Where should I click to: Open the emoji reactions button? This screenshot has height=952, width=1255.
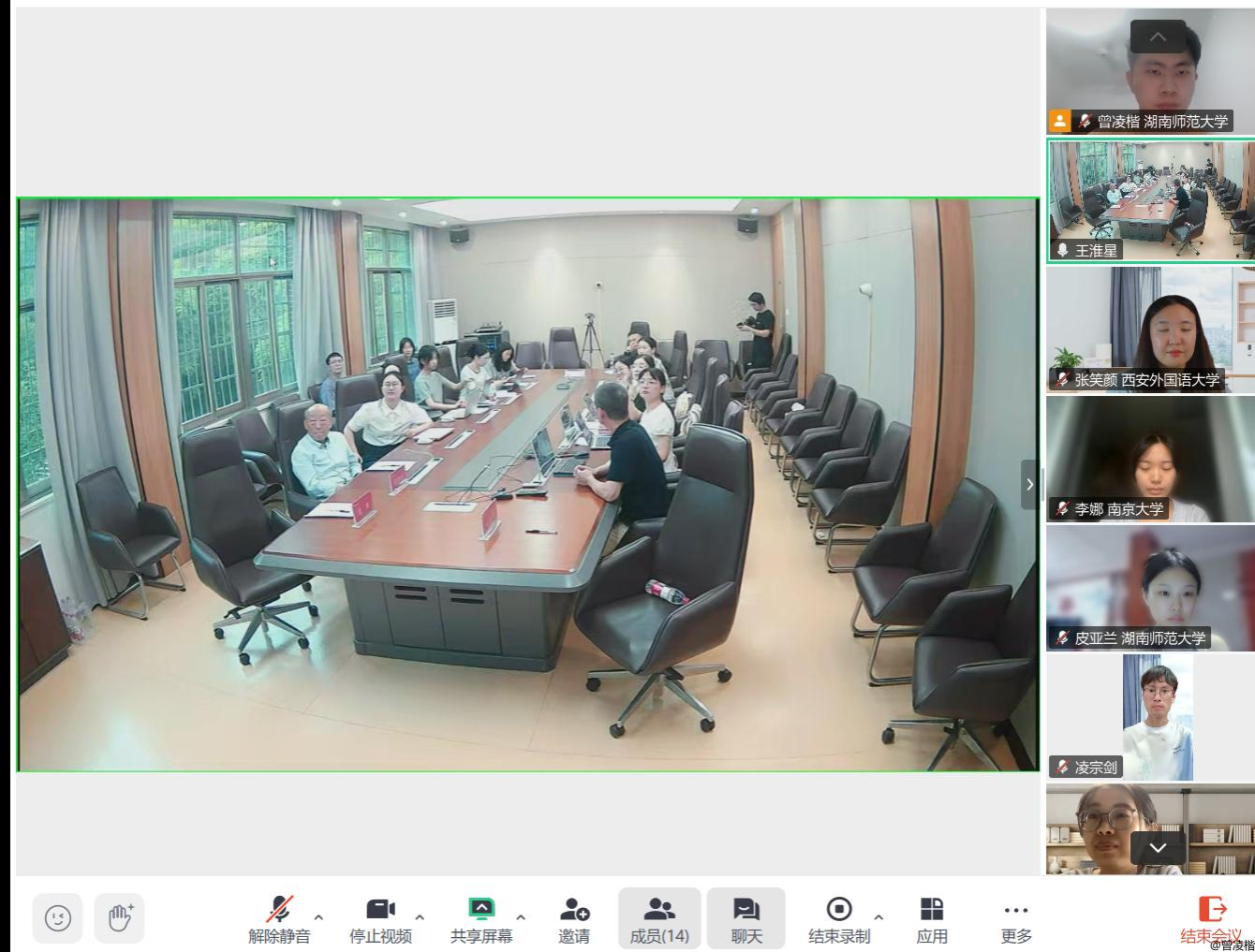58,917
